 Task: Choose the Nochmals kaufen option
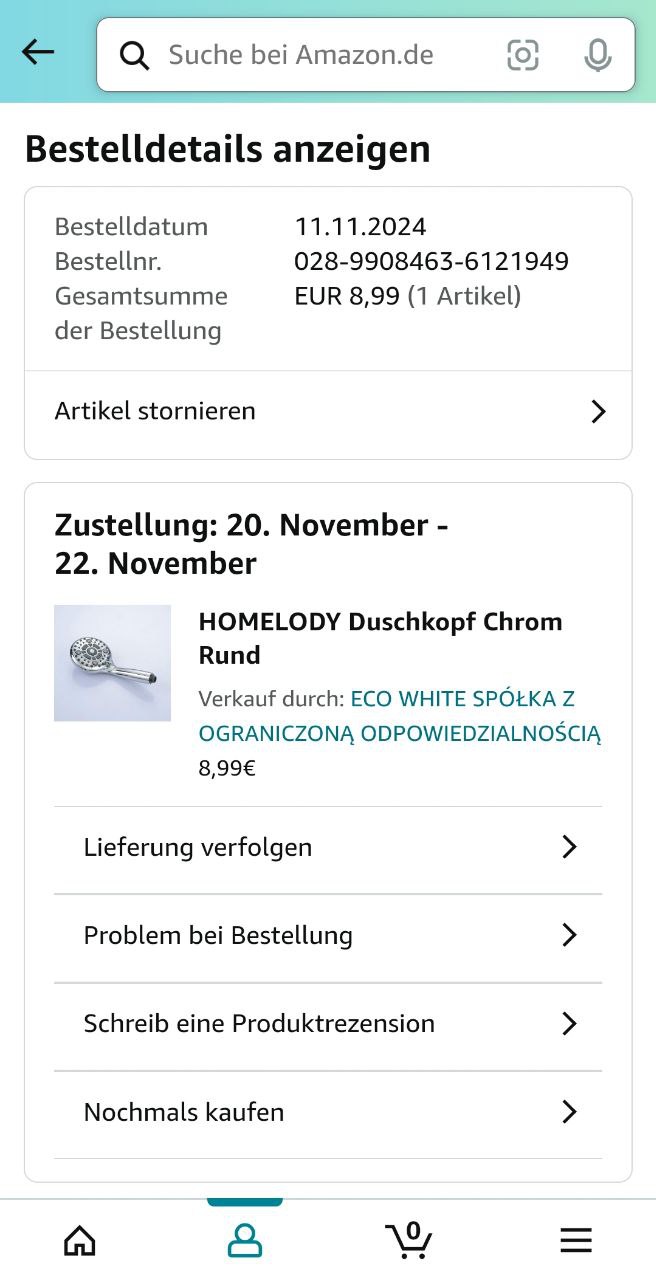(184, 1112)
